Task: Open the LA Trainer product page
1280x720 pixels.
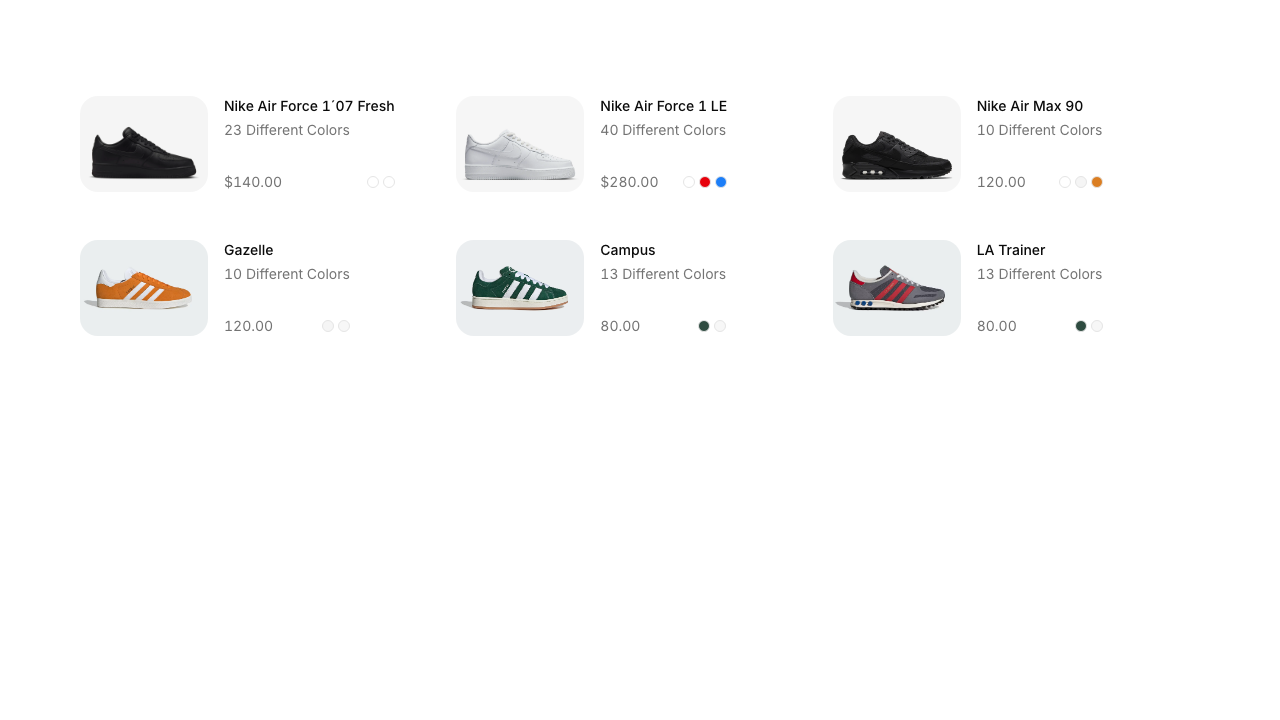Action: coord(1010,250)
